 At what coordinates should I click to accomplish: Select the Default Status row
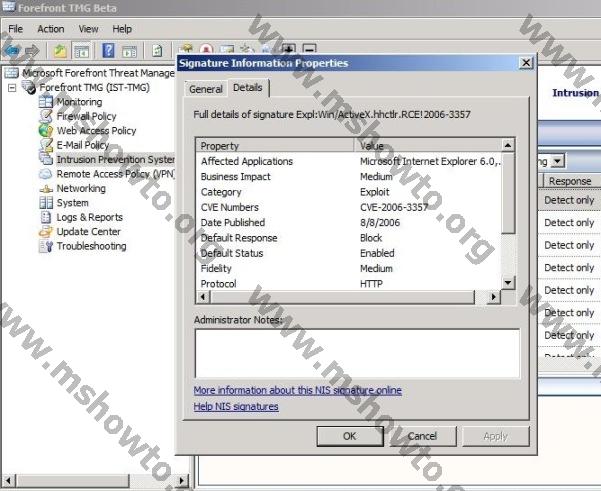point(349,253)
